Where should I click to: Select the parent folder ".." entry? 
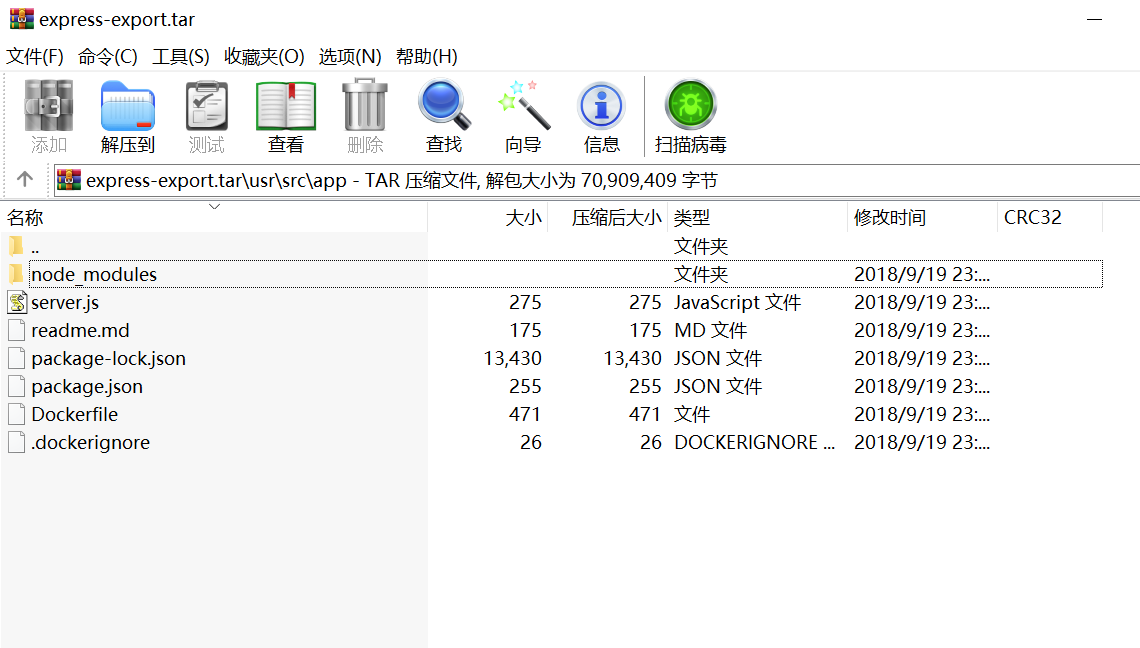tap(35, 246)
